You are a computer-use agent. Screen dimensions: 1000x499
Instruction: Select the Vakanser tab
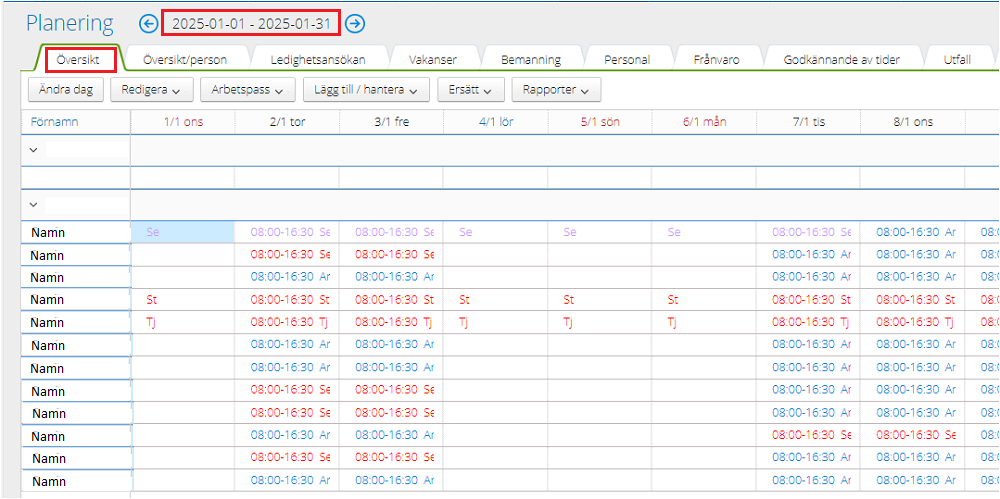(x=432, y=59)
